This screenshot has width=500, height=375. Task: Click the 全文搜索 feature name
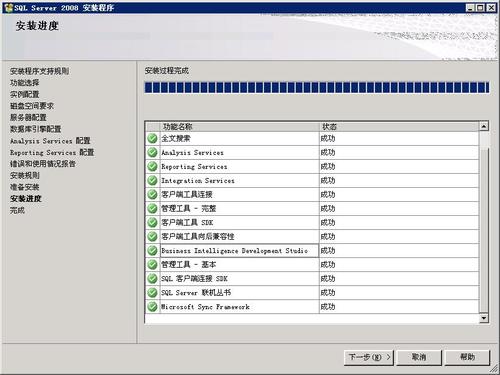coord(176,138)
